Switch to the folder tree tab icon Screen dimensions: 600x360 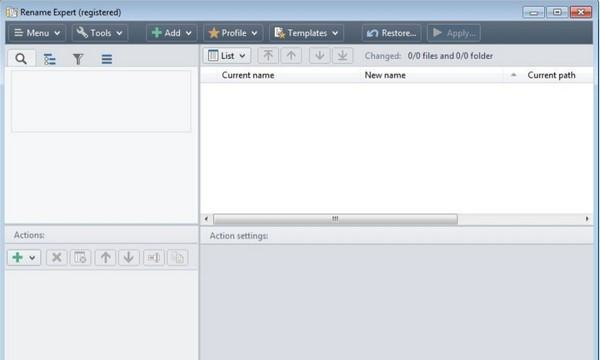pyautogui.click(x=50, y=59)
